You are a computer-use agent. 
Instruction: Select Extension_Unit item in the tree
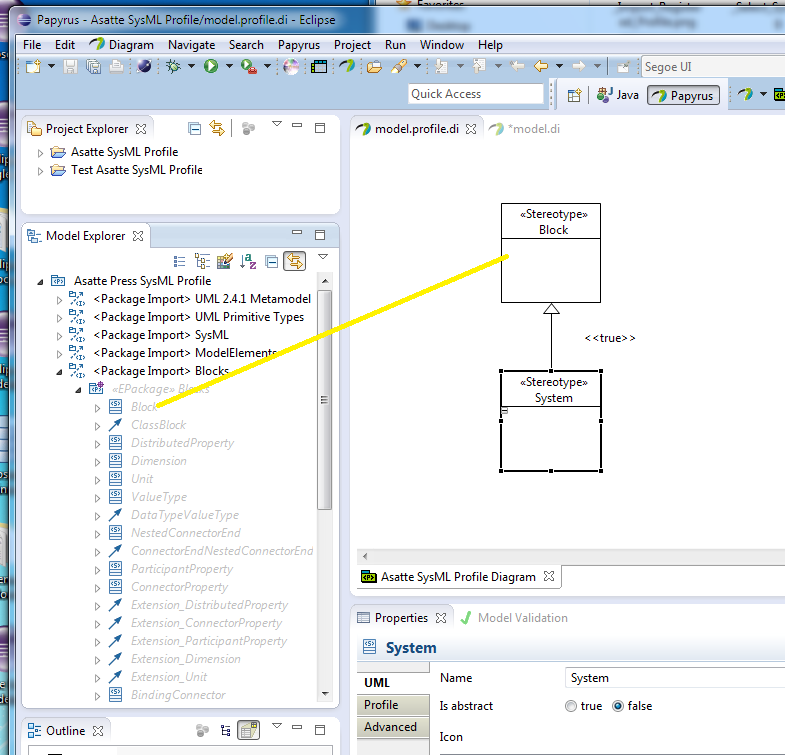169,677
